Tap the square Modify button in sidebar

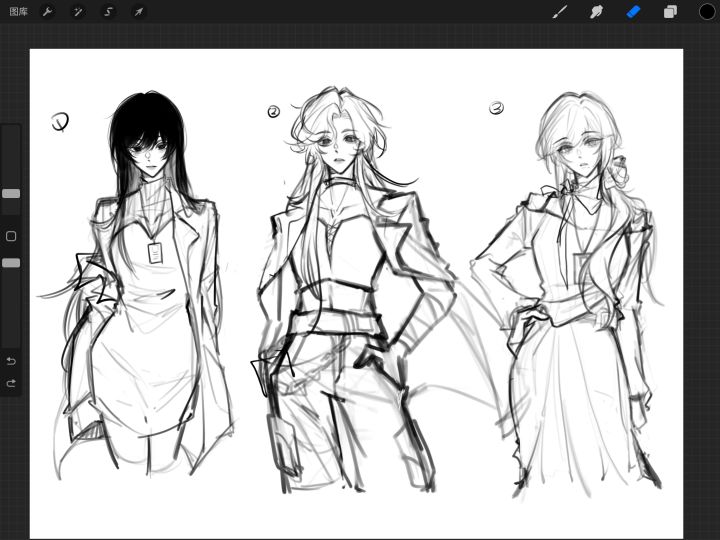11,236
